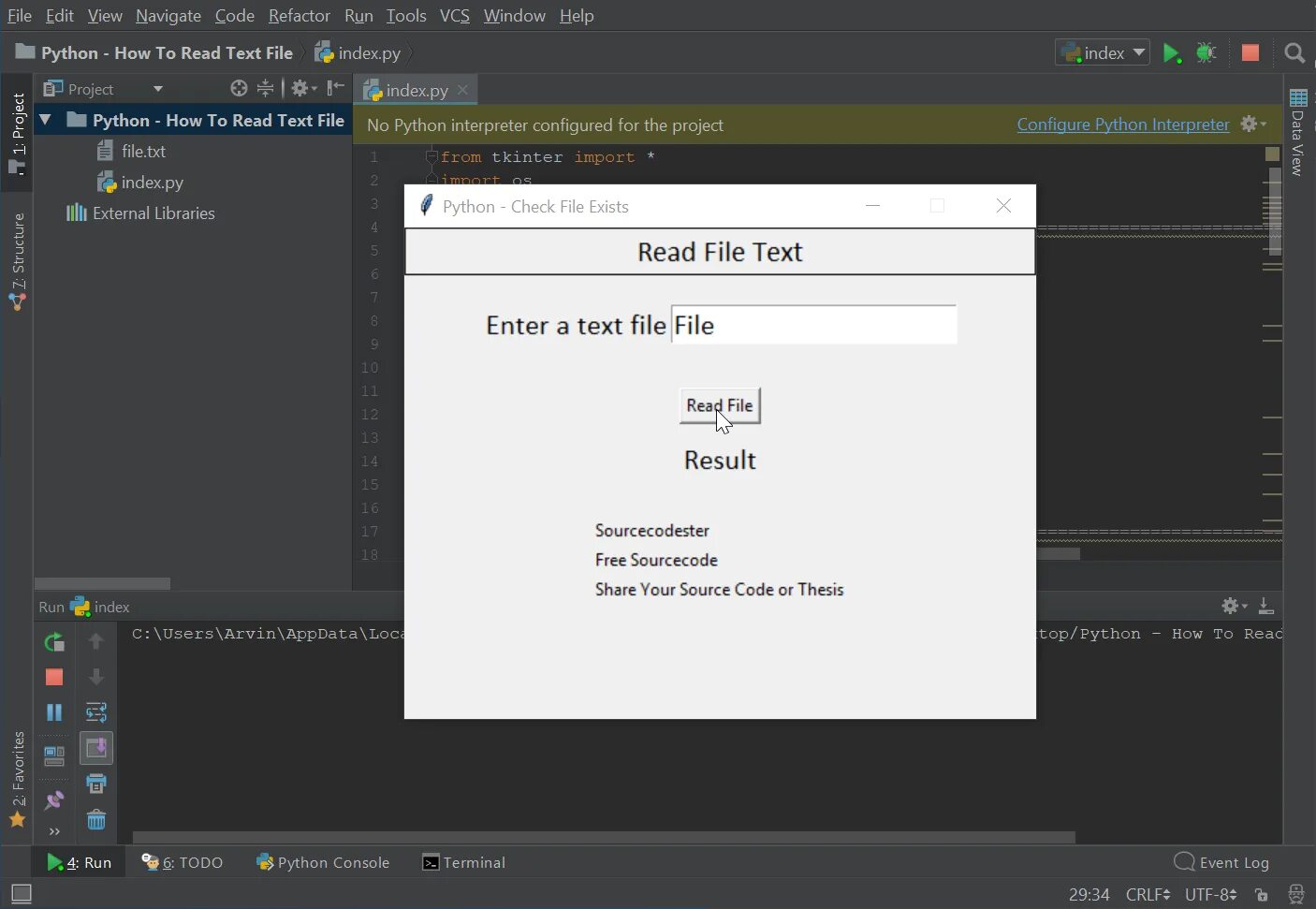The width and height of the screenshot is (1316, 909).
Task: Click Configure Python Interpreter link
Action: pyautogui.click(x=1123, y=125)
